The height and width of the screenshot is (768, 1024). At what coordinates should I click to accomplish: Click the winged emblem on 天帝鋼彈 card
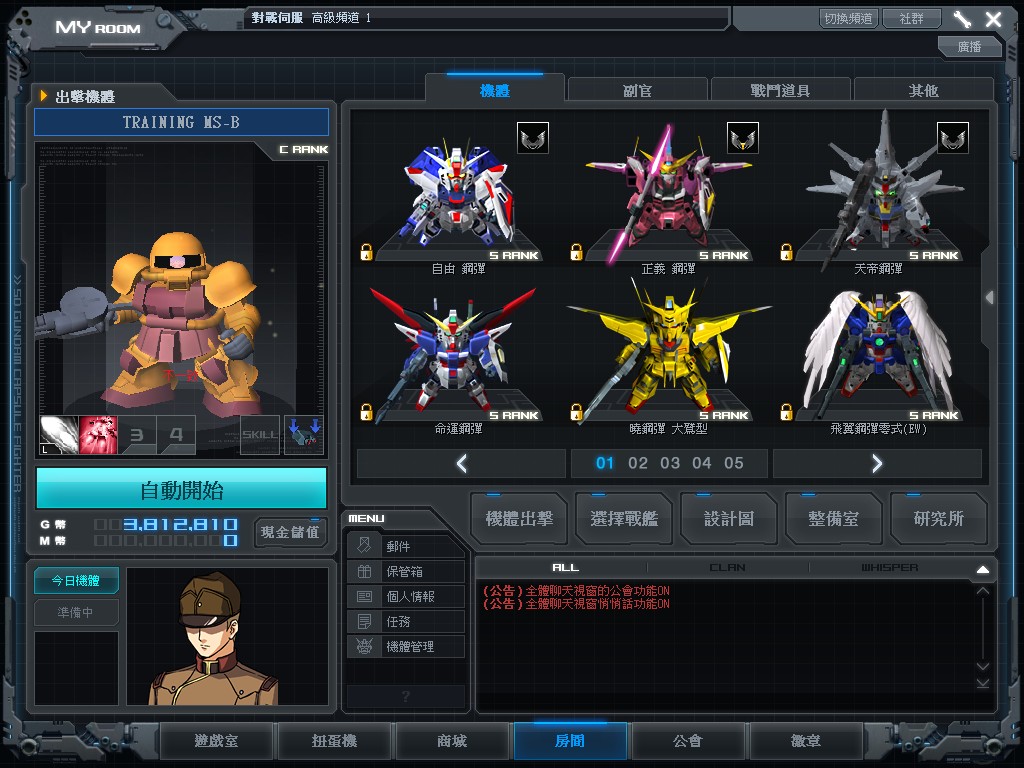click(953, 138)
